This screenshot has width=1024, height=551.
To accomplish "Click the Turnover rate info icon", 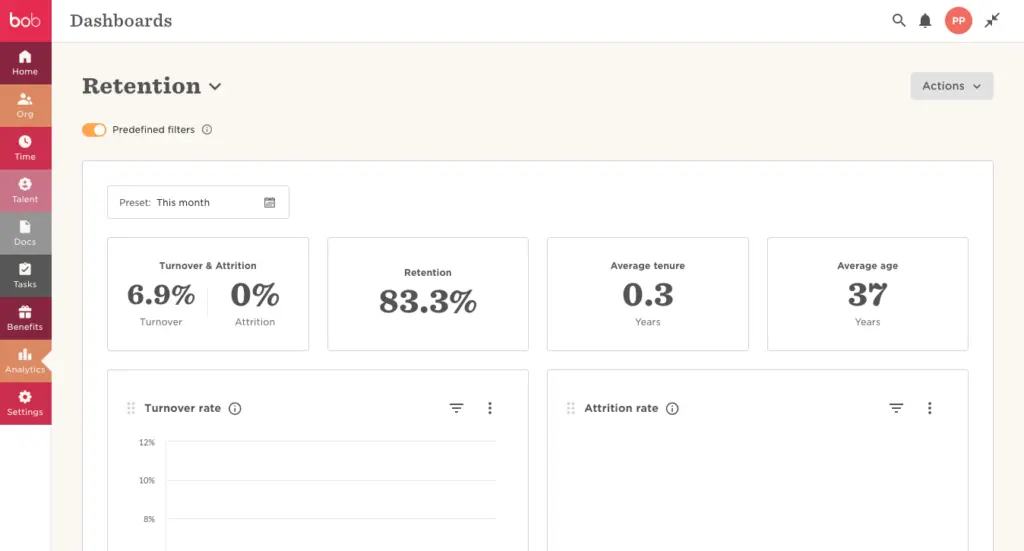I will coord(235,409).
